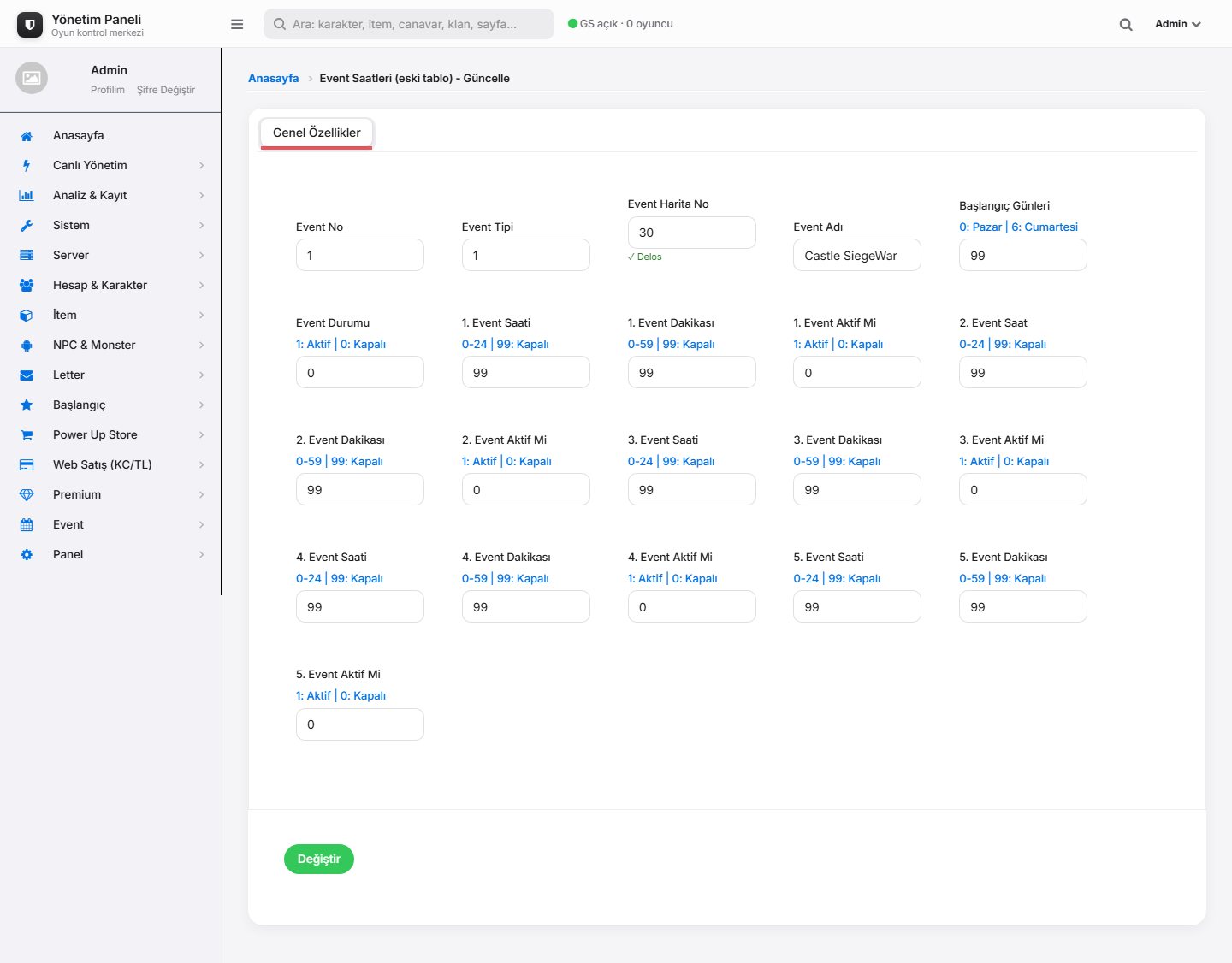Image resolution: width=1232 pixels, height=963 pixels.
Task: Select the Genel Özellikler tab
Action: tap(317, 133)
